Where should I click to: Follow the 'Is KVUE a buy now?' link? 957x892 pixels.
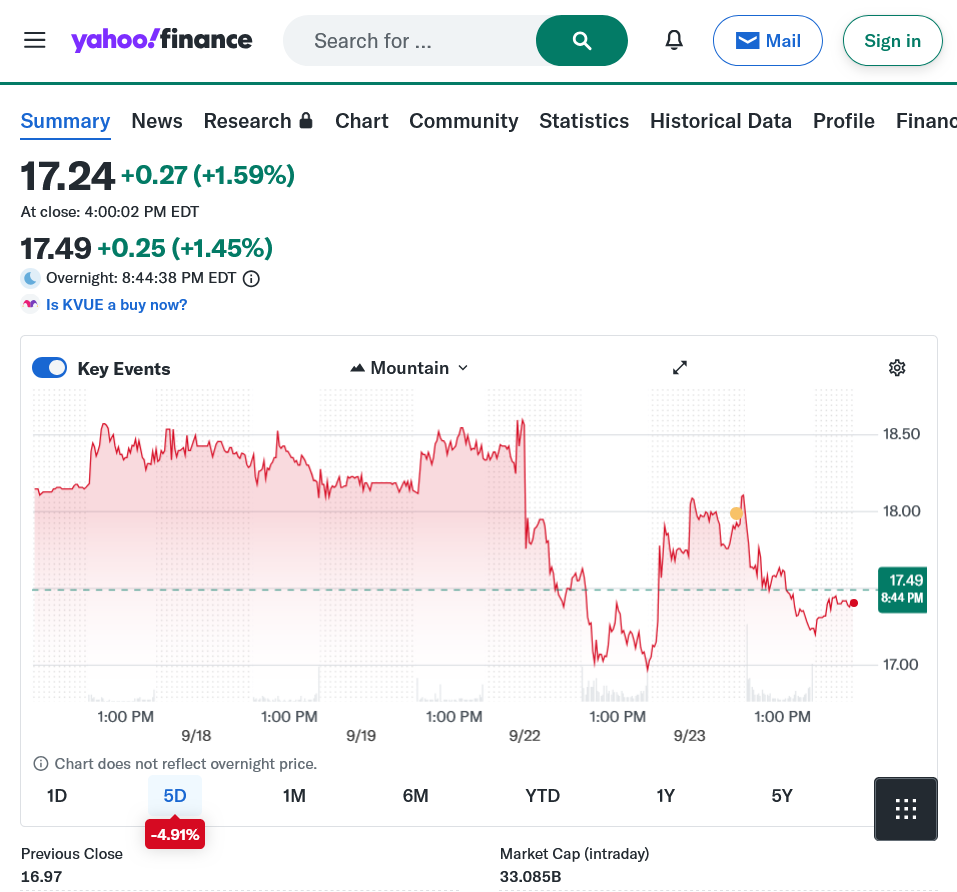[116, 305]
